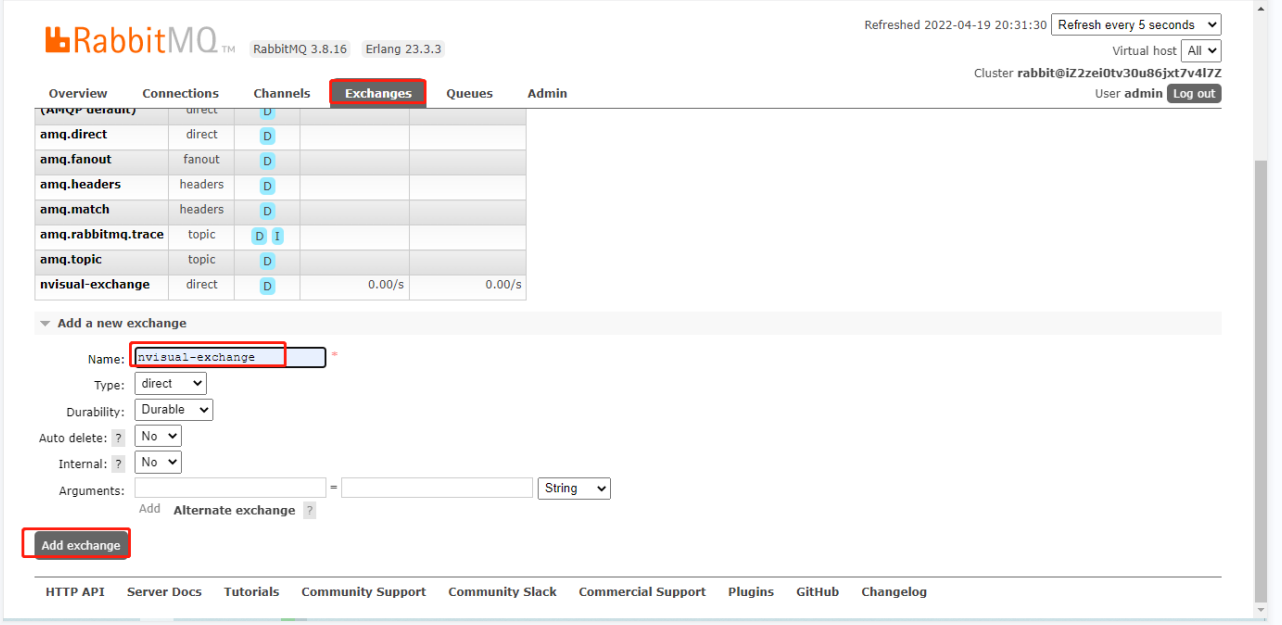Open the amq.rabbitmq.trace exchange
This screenshot has height=625, width=1282.
[x=102, y=234]
